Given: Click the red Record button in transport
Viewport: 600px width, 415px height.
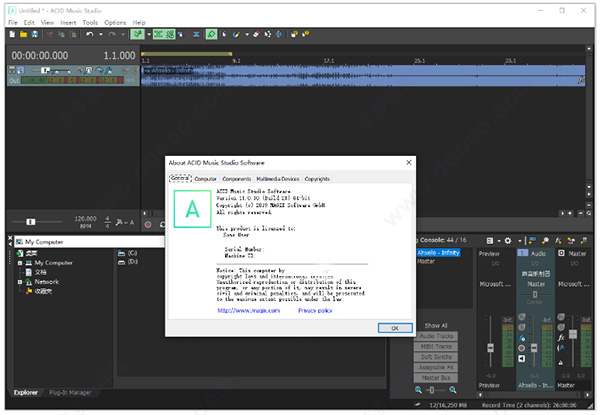Looking at the screenshot, I should (x=148, y=225).
